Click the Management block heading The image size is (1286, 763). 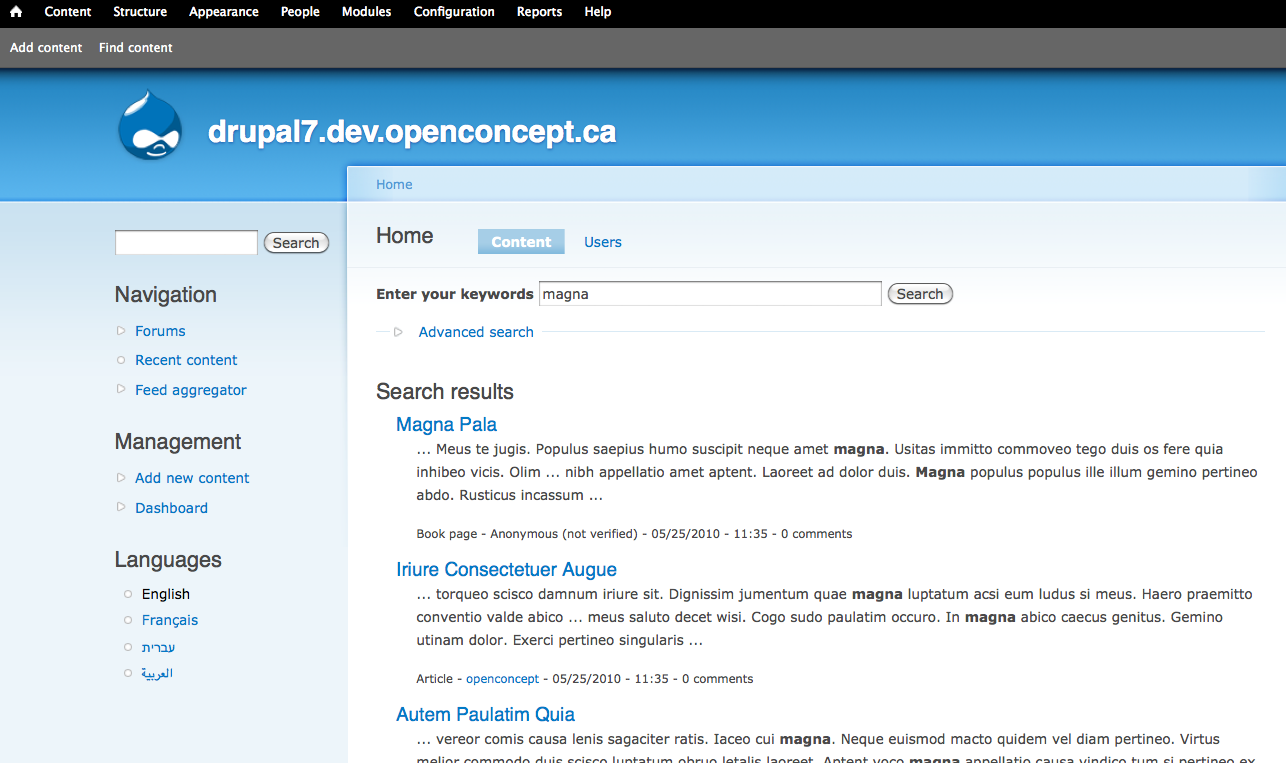(x=178, y=441)
